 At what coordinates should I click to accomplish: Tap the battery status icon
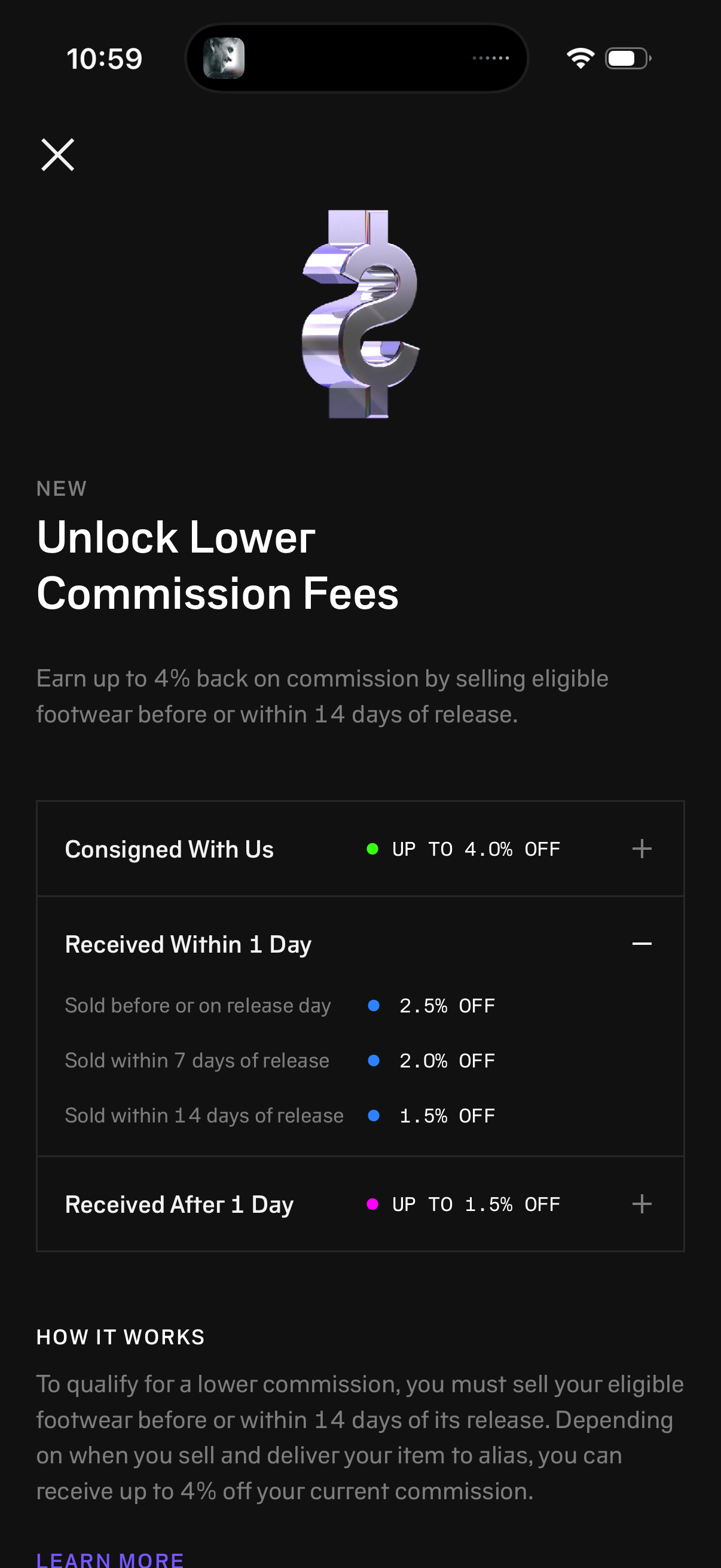[628, 59]
